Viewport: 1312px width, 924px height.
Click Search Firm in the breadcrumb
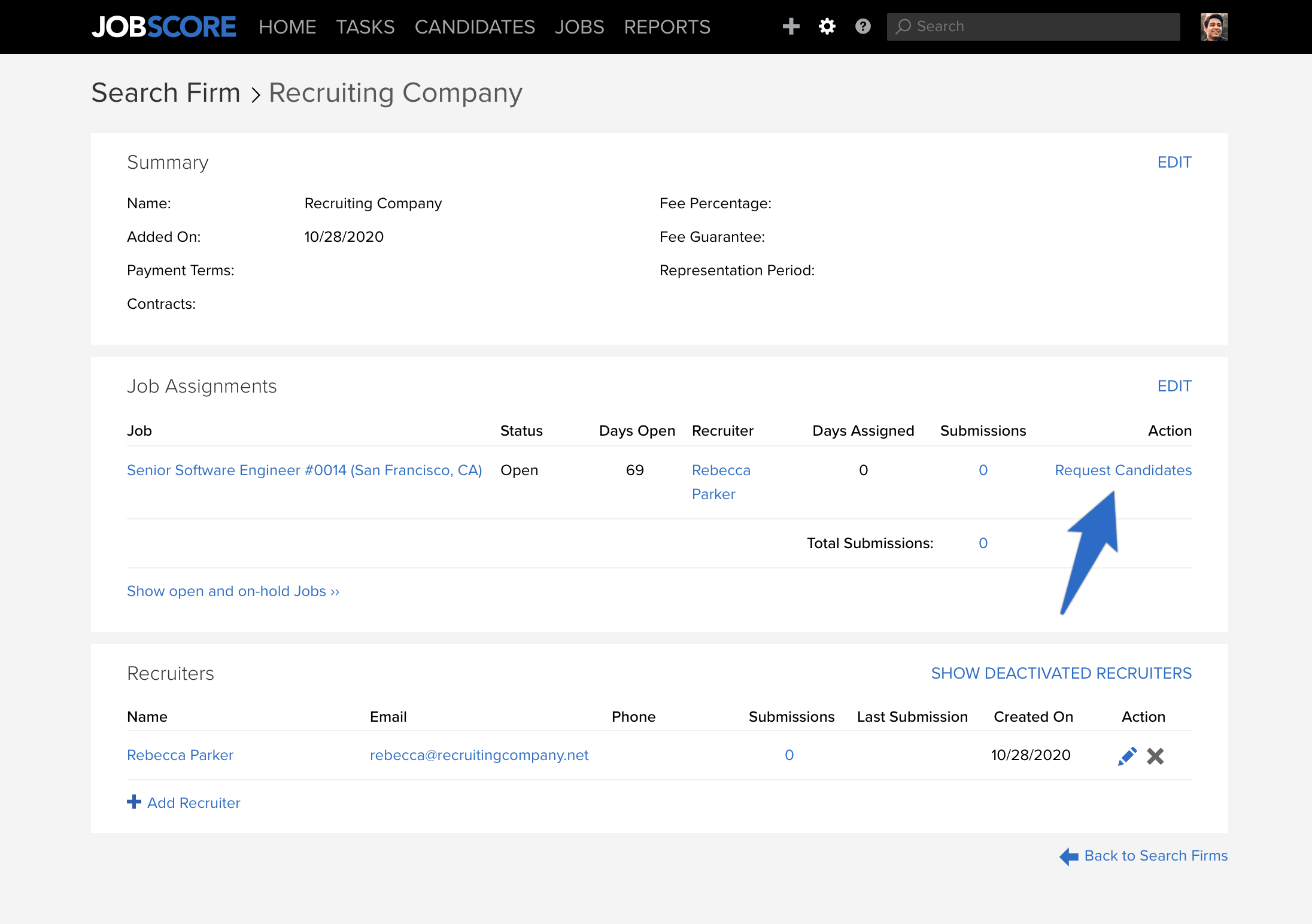166,93
